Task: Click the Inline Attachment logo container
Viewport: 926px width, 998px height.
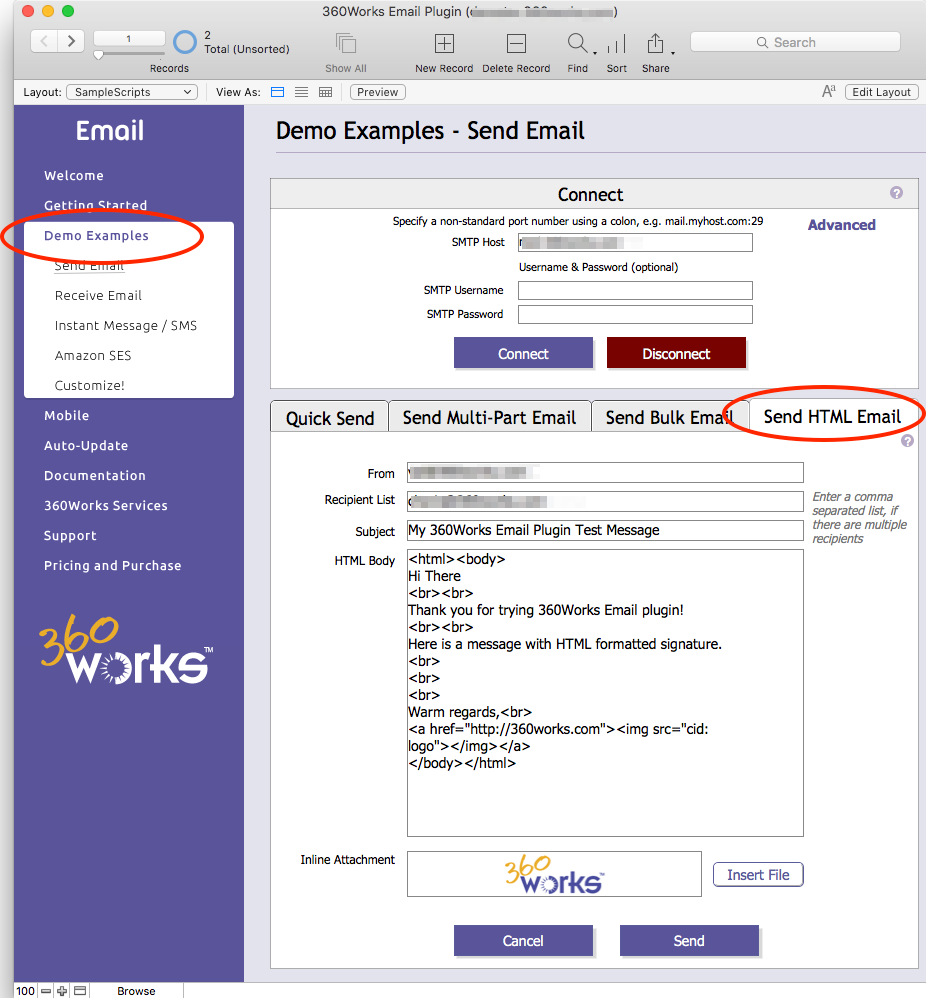Action: pyautogui.click(x=554, y=874)
